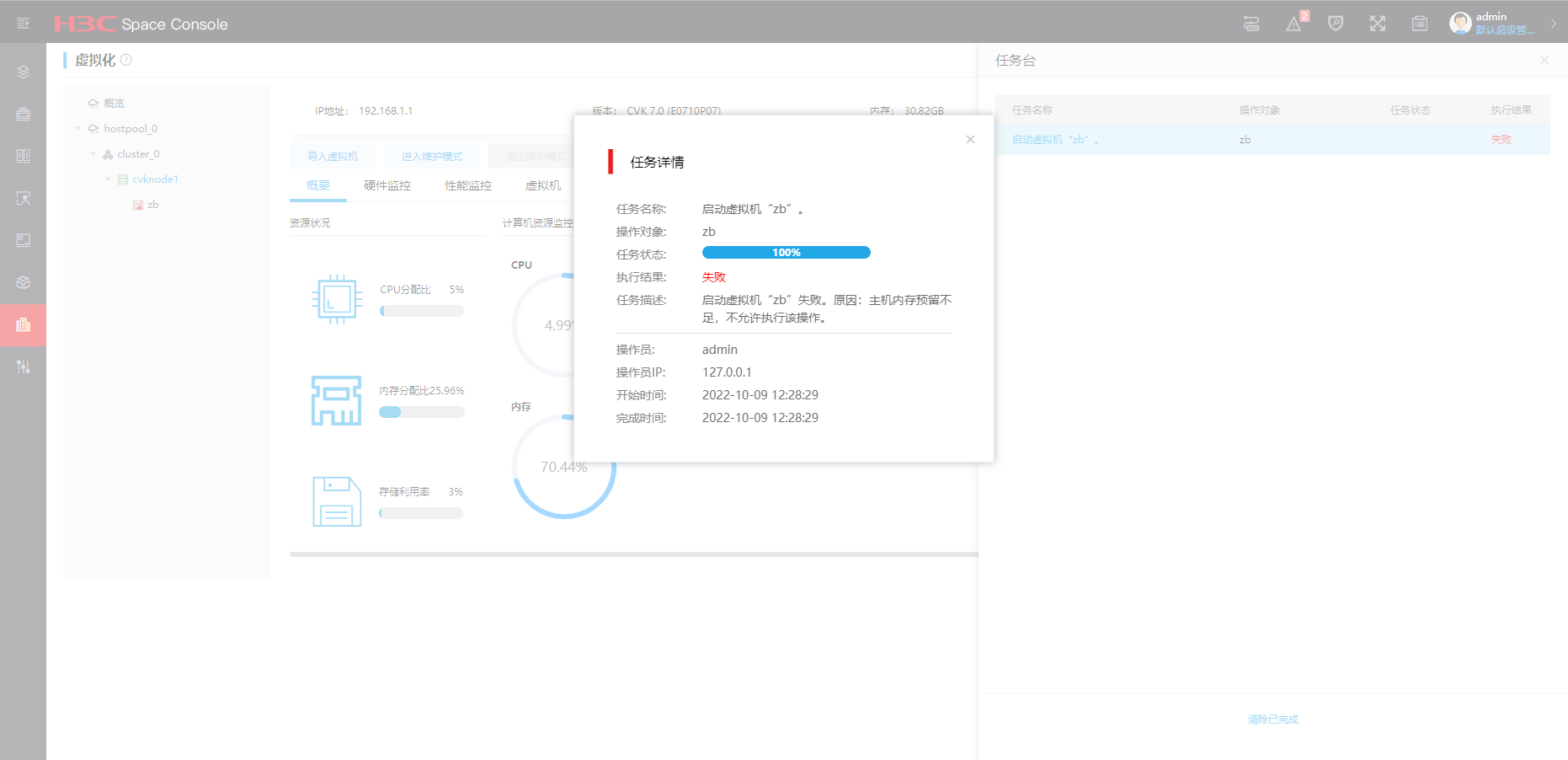Click the briefcase-style icon in the left sidebar
This screenshot has width=1568, height=760.
24,114
